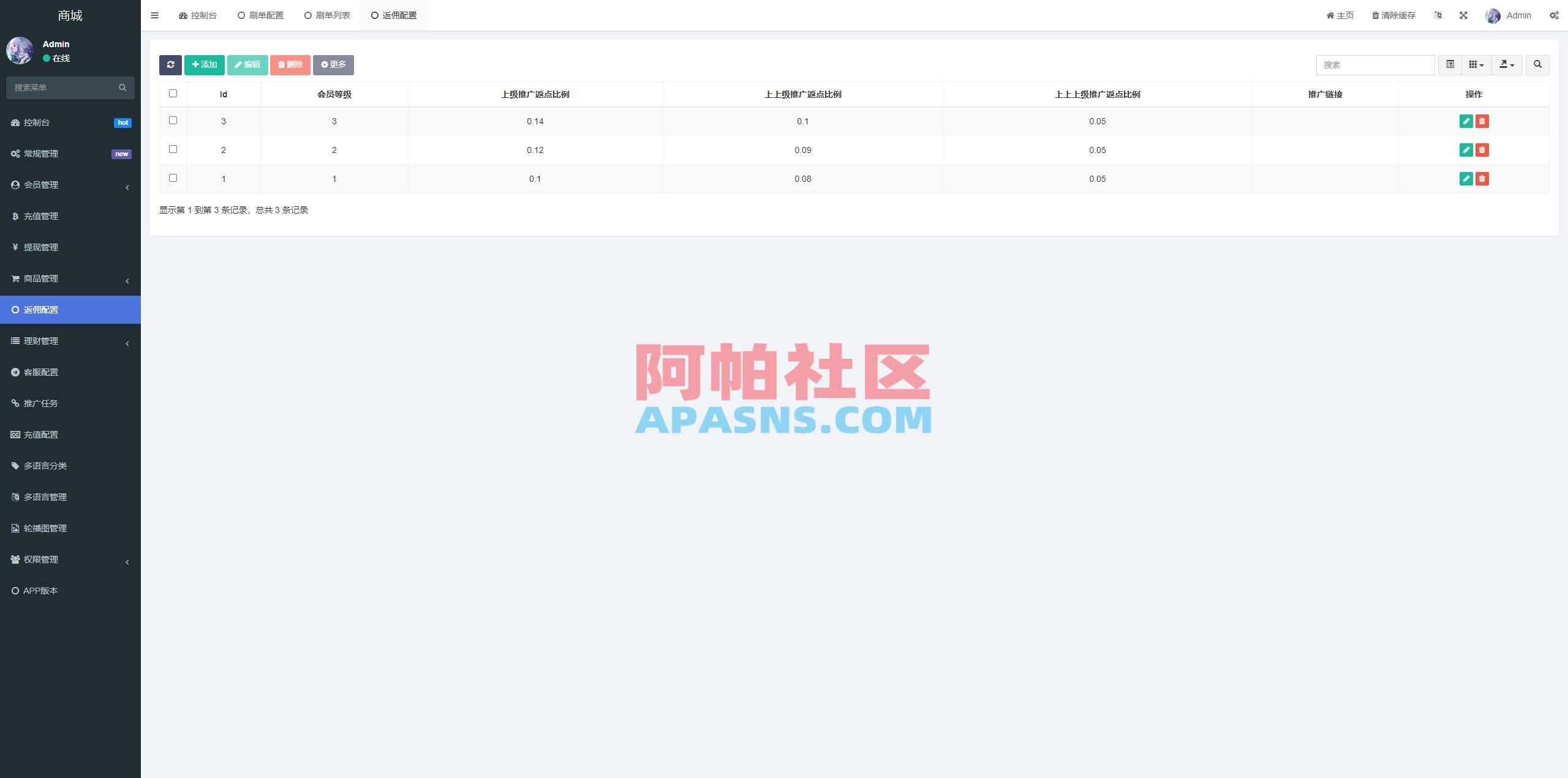Check the select-all checkbox in the table header
This screenshot has height=778, width=1568.
173,93
